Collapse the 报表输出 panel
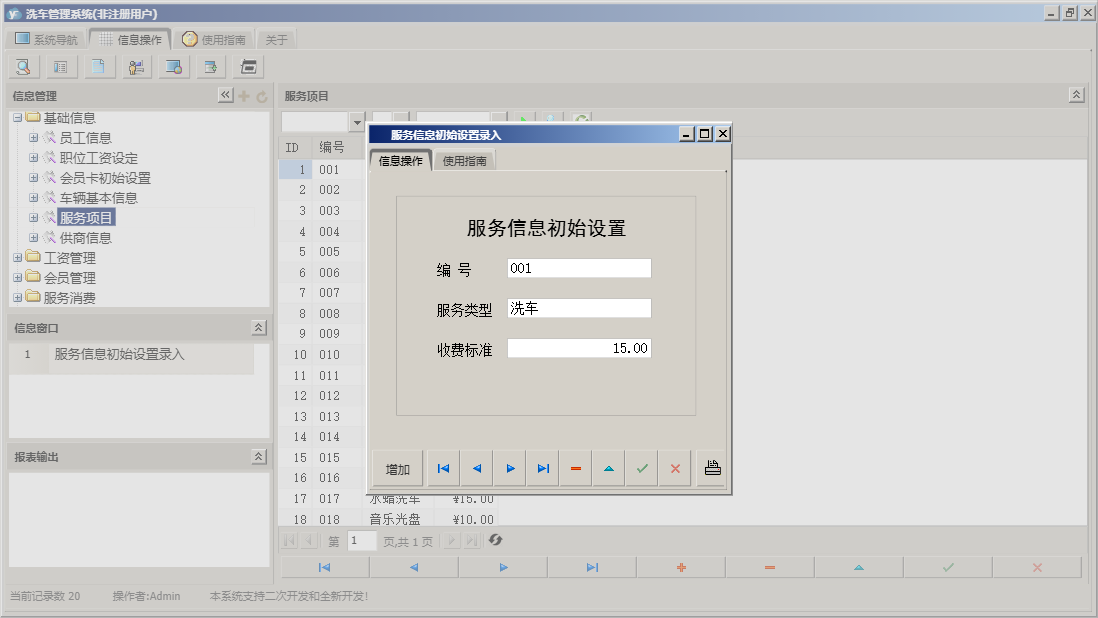 point(258,456)
